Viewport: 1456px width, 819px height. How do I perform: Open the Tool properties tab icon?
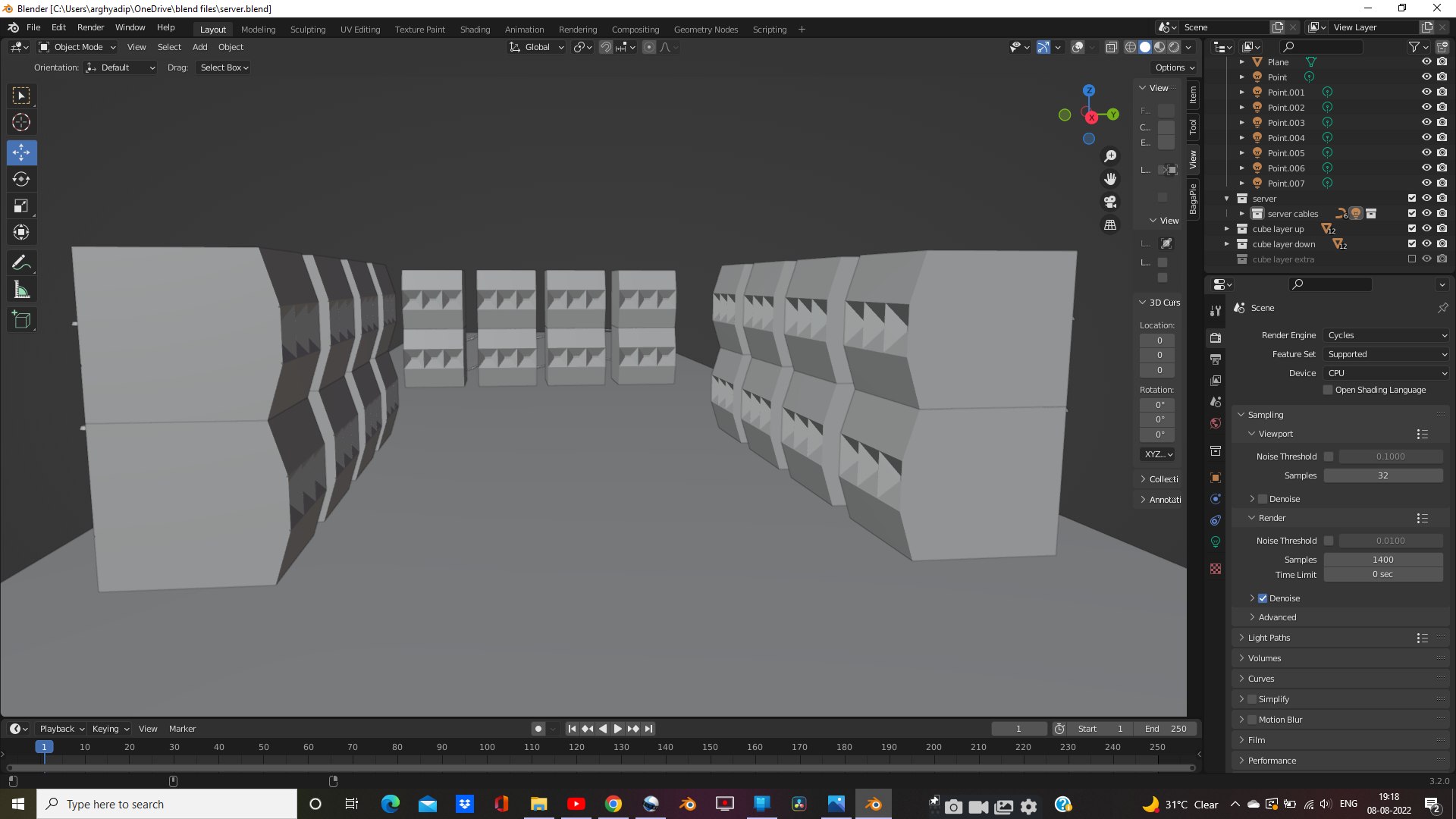click(x=1216, y=310)
